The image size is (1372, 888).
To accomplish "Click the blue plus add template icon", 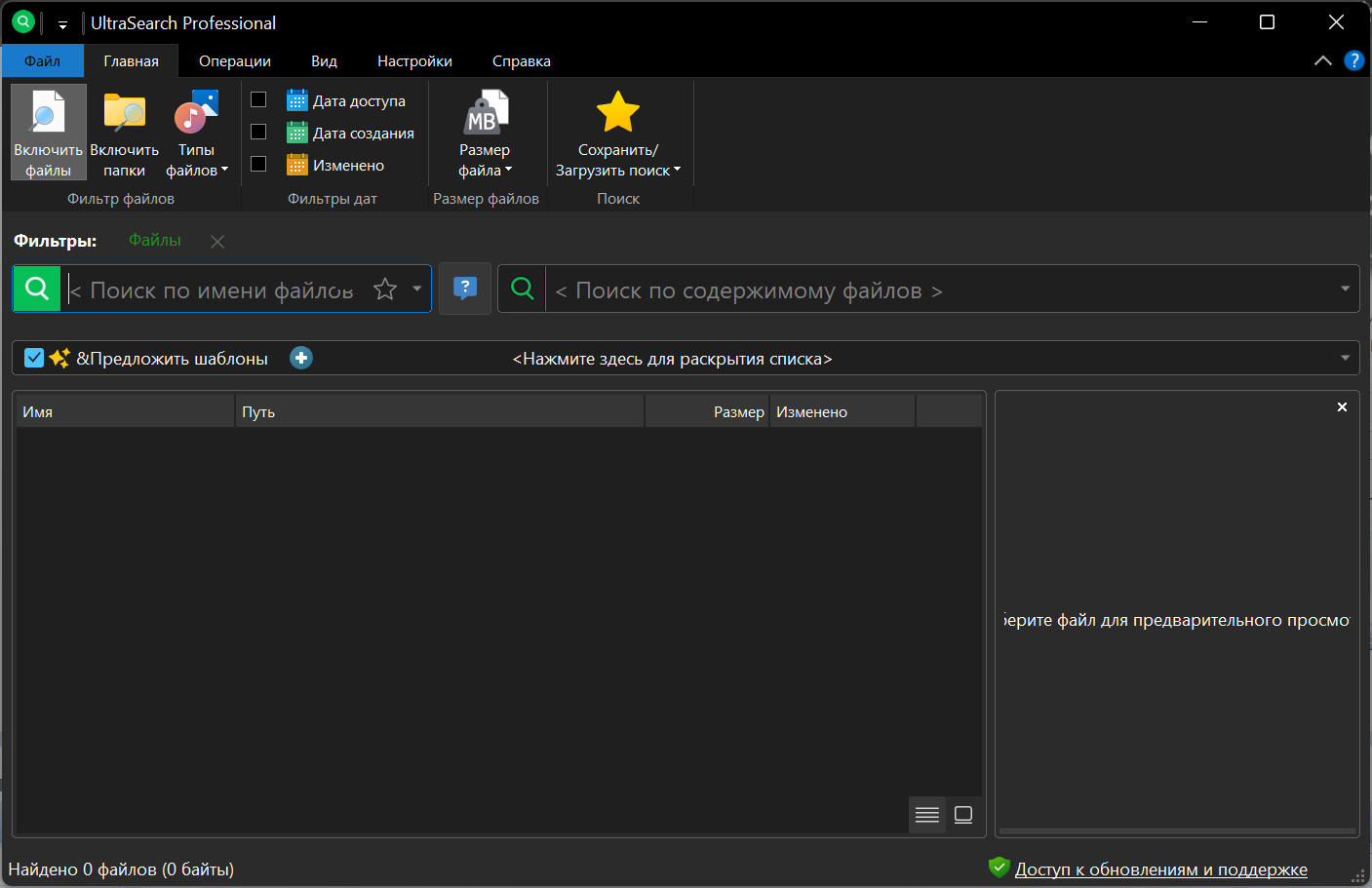I will click(x=301, y=358).
